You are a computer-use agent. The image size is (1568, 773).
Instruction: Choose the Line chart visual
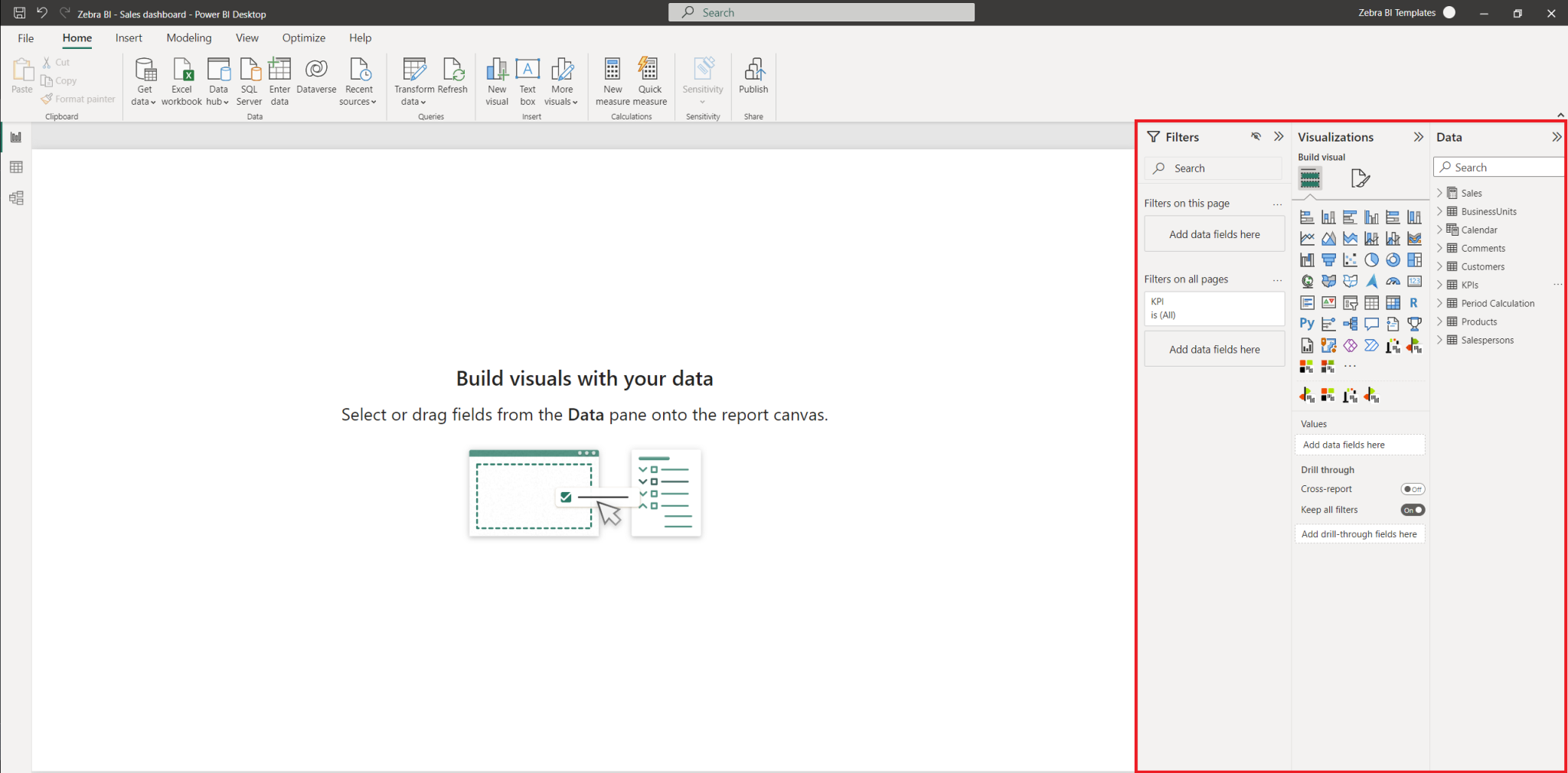click(1307, 239)
